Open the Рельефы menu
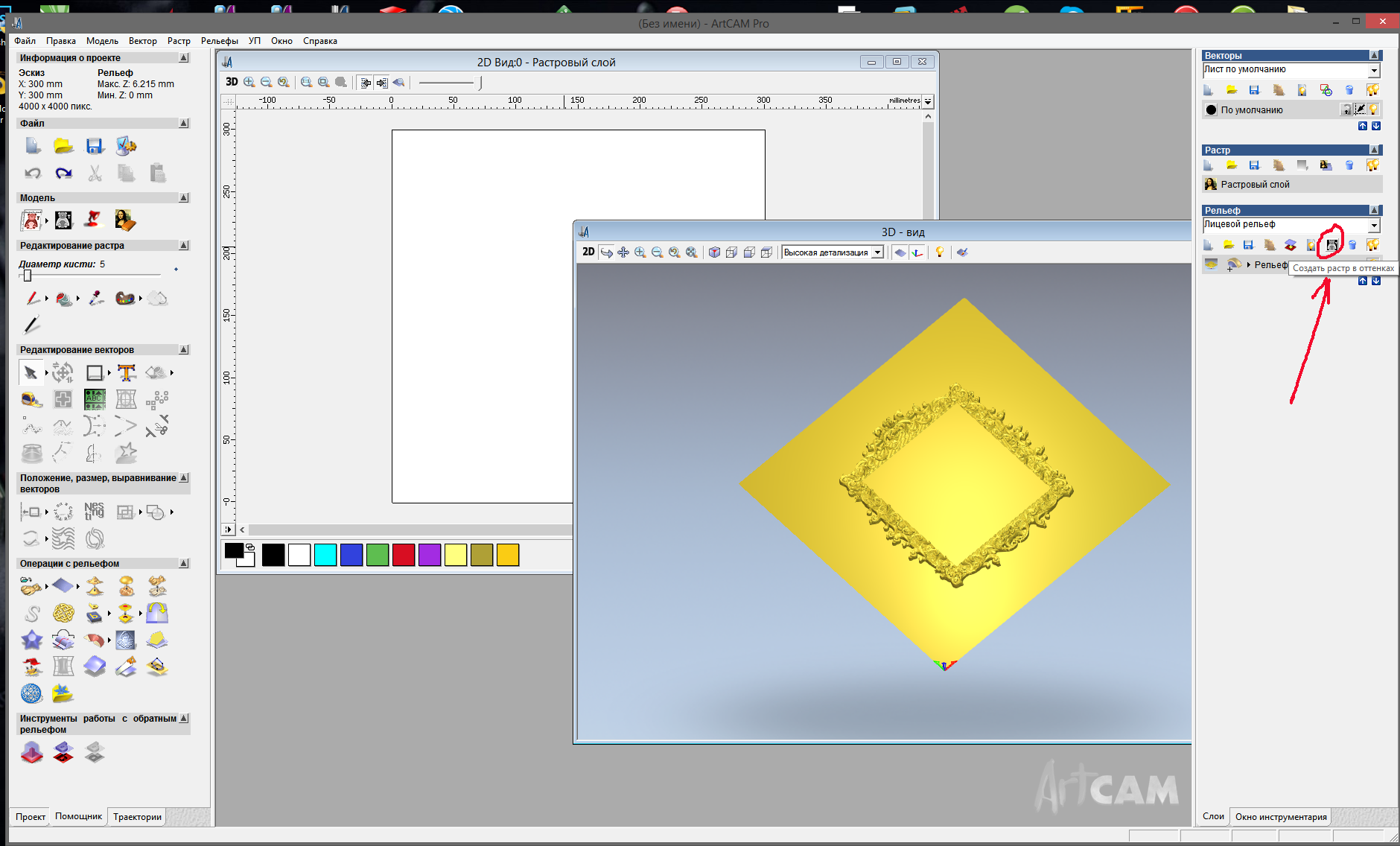 (220, 41)
